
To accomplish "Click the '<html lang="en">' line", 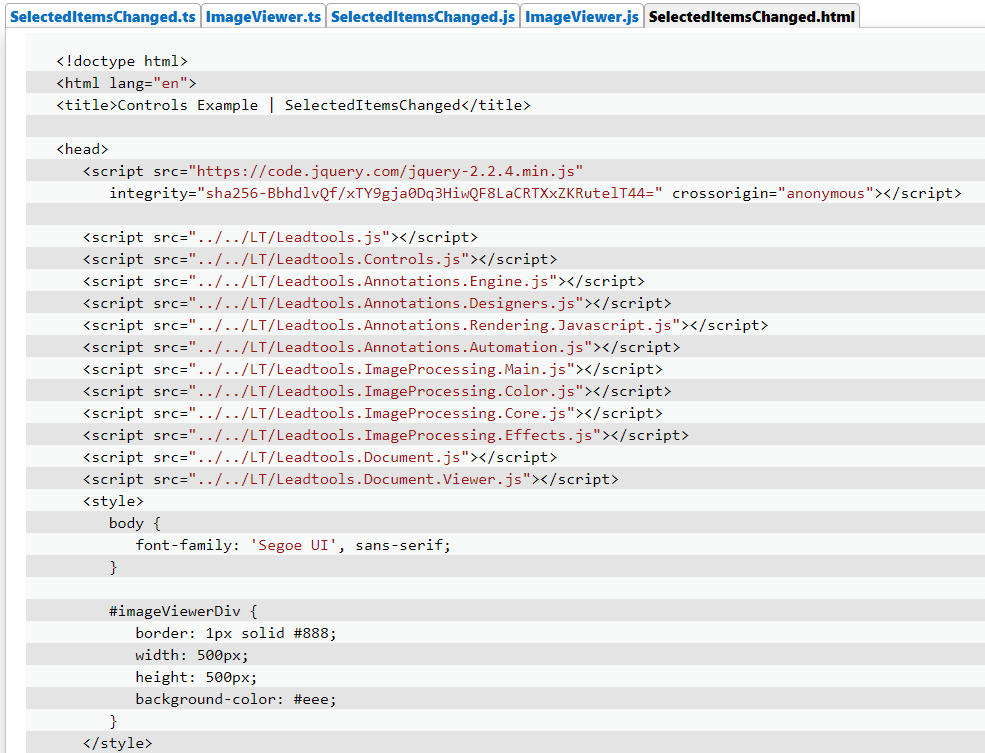I will coord(126,83).
